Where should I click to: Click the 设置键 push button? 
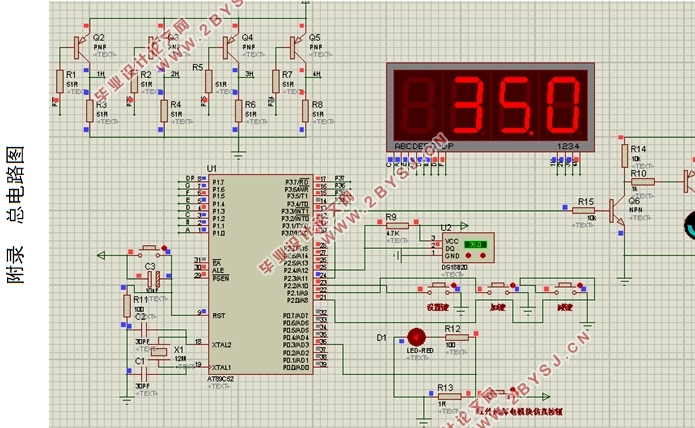(439, 287)
